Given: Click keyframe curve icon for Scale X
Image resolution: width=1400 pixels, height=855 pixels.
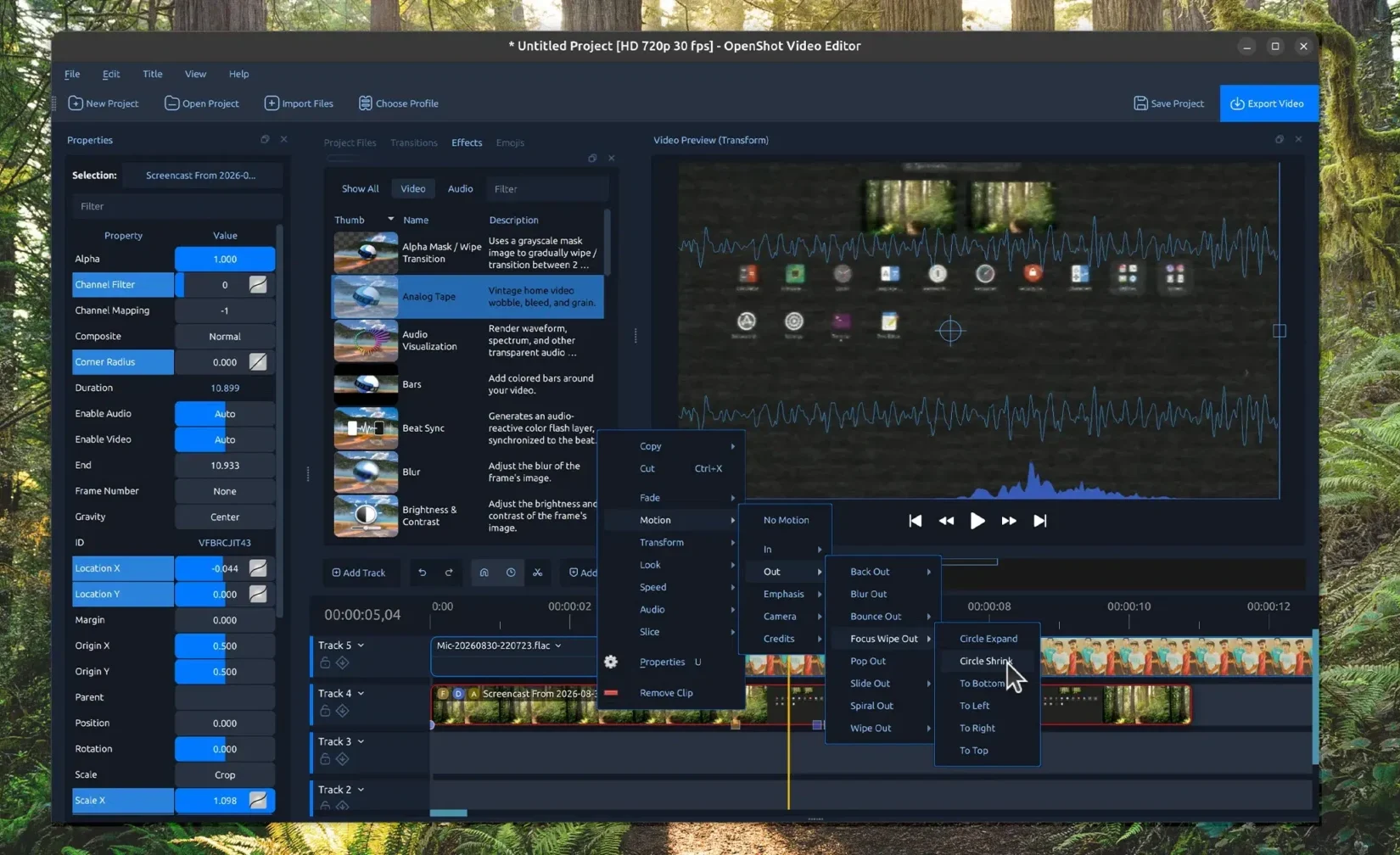Looking at the screenshot, I should [258, 801].
